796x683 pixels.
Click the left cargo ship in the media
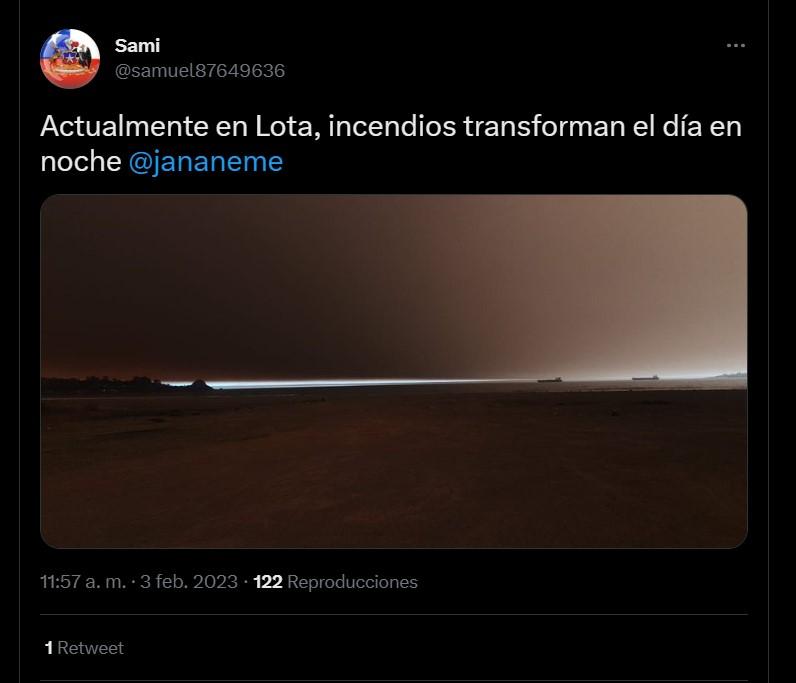point(550,379)
